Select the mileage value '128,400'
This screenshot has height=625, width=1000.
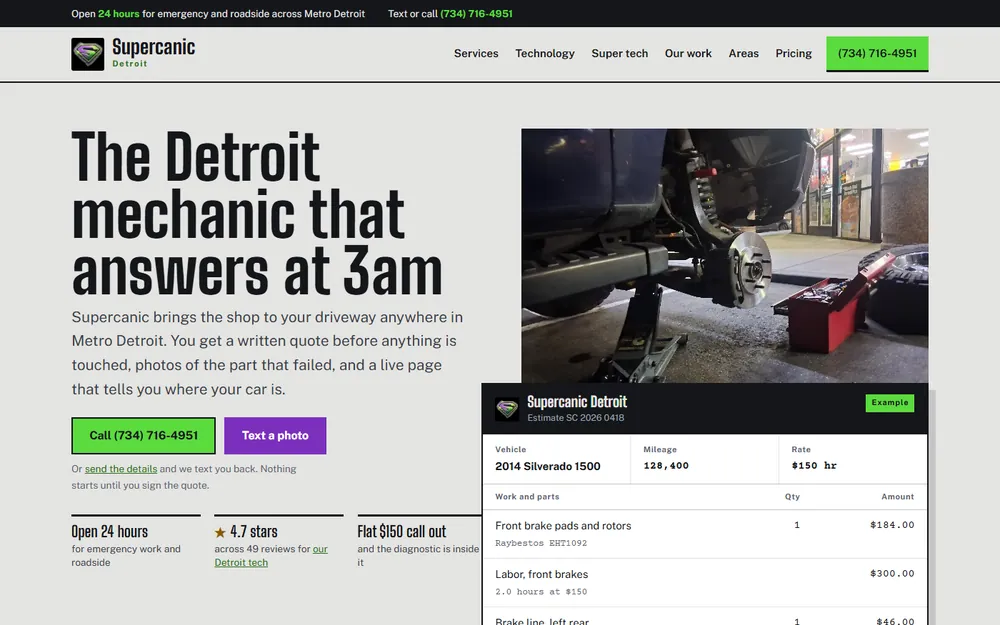tap(666, 466)
